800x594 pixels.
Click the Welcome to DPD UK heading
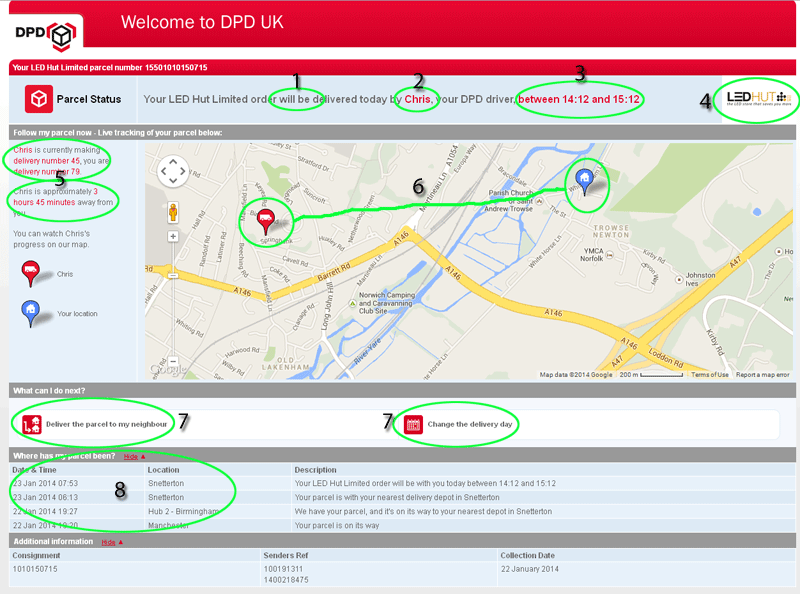[x=202, y=22]
